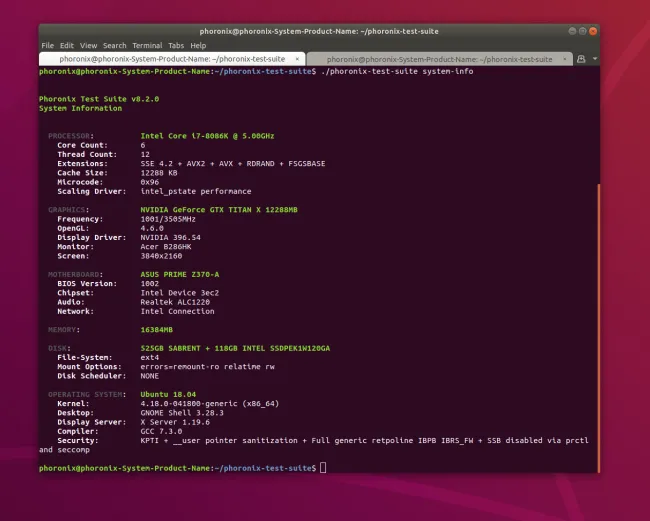Open the Help menu
Image resolution: width=650 pixels, height=521 pixels.
pos(198,46)
